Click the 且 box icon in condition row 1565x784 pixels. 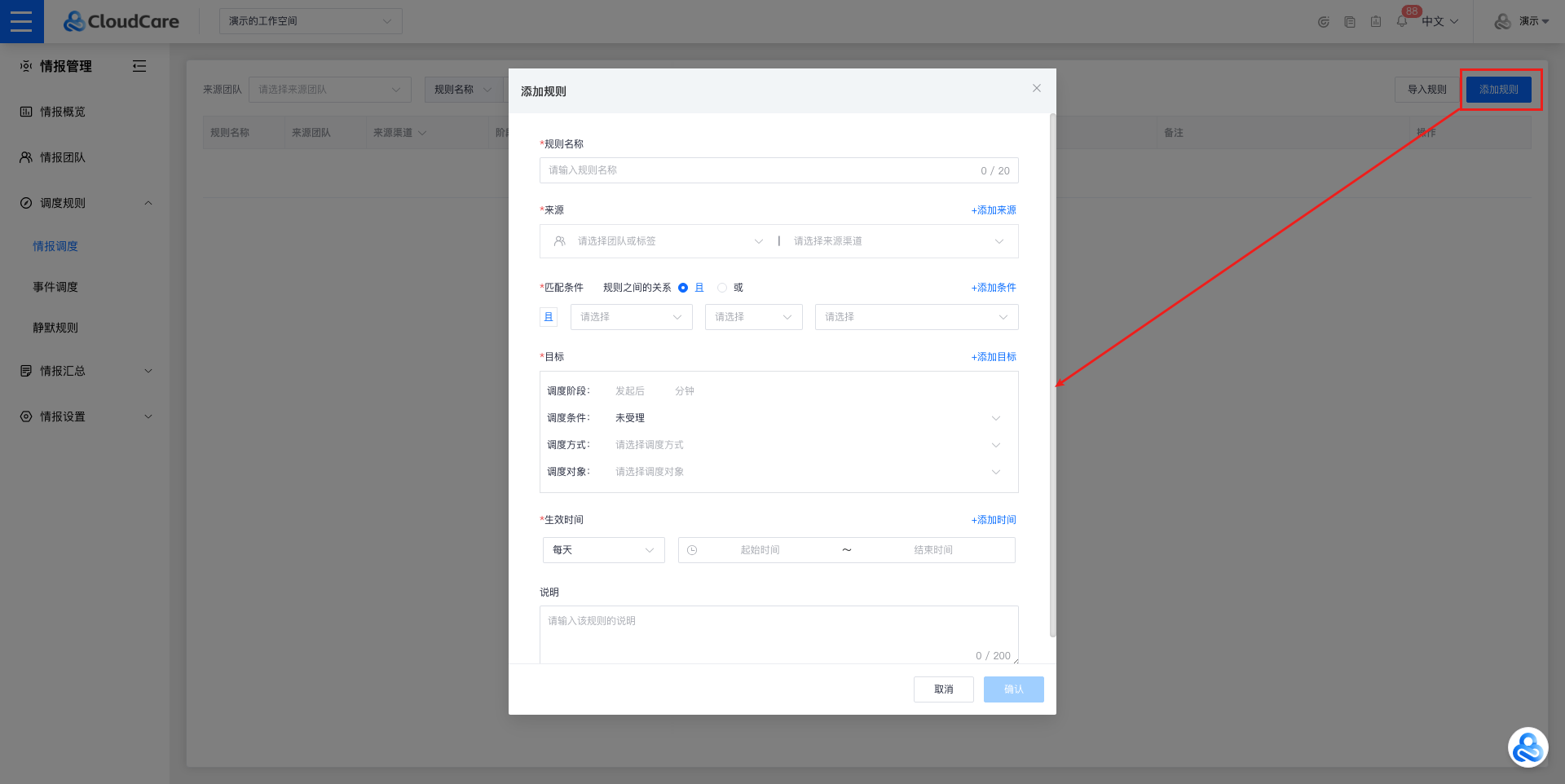click(549, 317)
